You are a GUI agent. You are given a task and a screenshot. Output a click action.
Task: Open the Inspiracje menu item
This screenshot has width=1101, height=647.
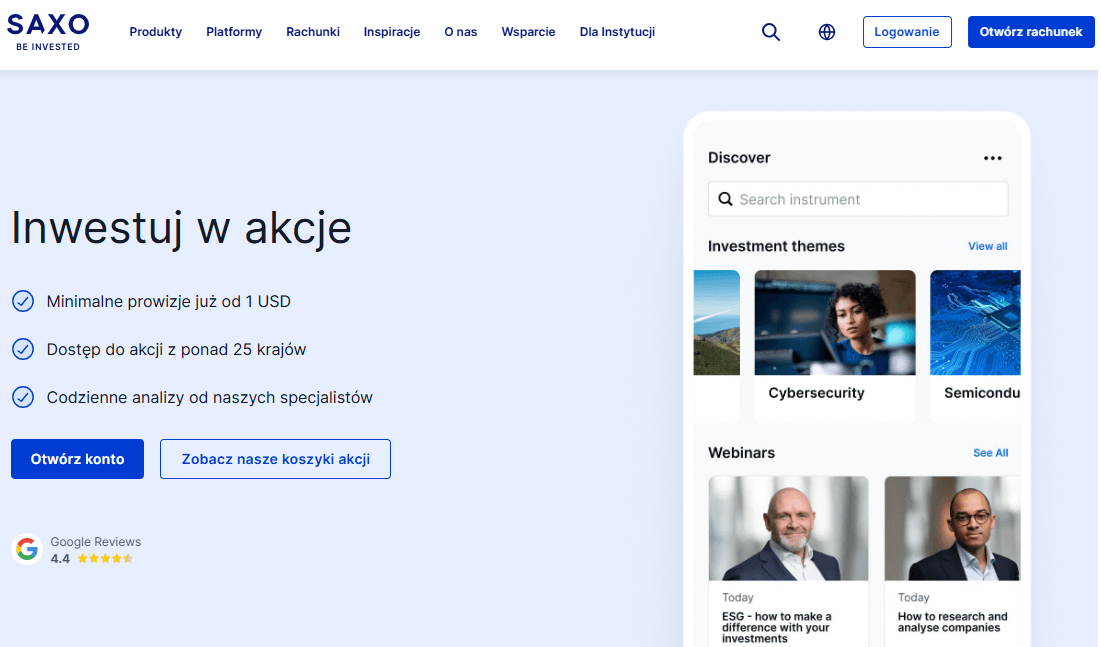coord(392,32)
